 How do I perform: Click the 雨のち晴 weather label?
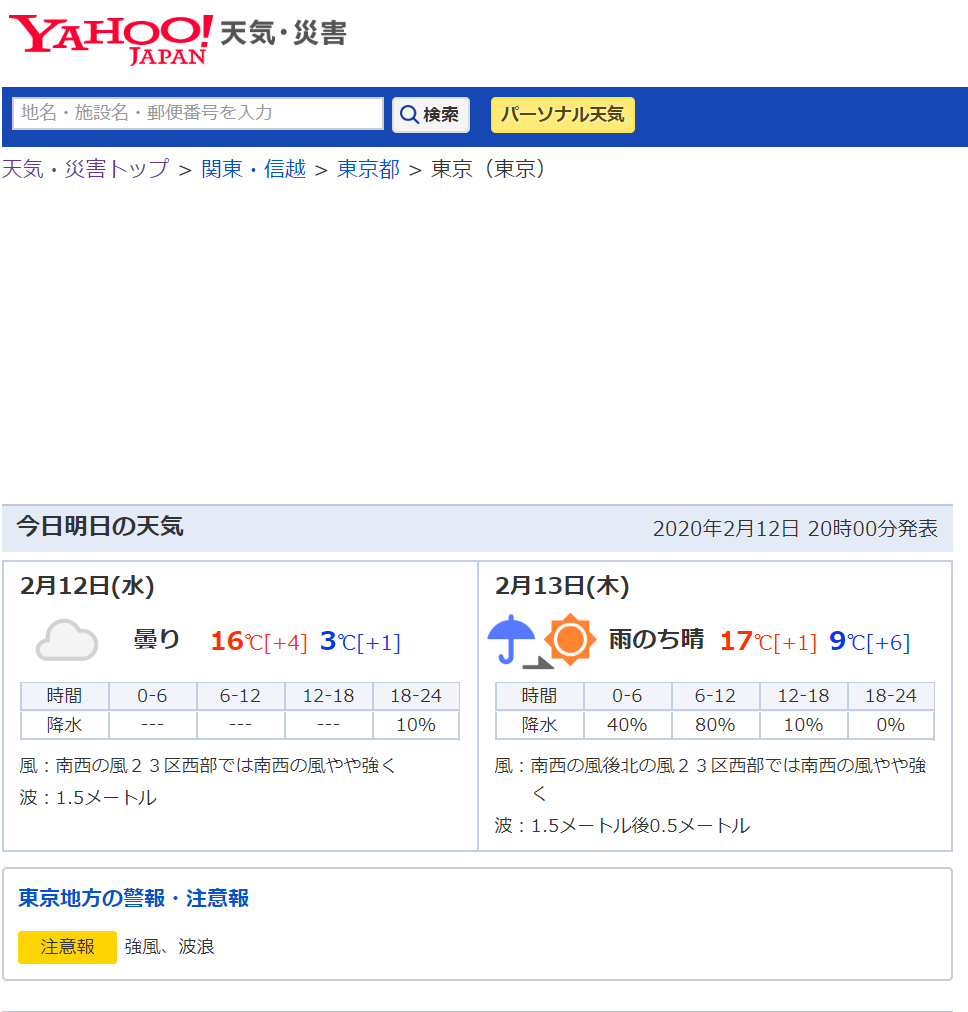[656, 639]
